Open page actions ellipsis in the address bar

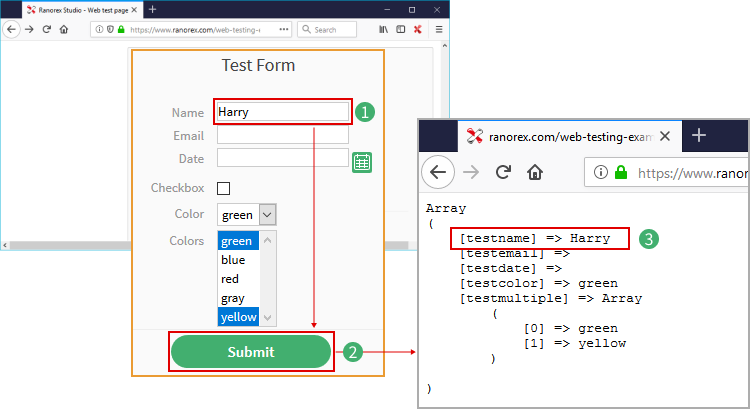[285, 30]
